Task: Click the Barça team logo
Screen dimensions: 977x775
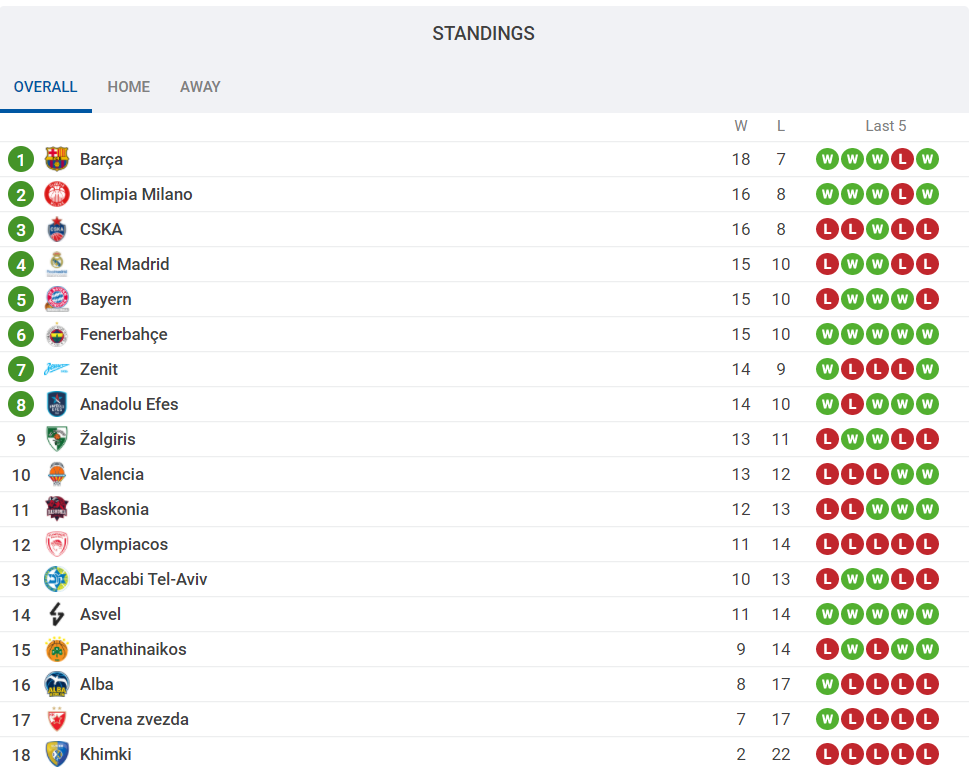Action: pyautogui.click(x=57, y=159)
